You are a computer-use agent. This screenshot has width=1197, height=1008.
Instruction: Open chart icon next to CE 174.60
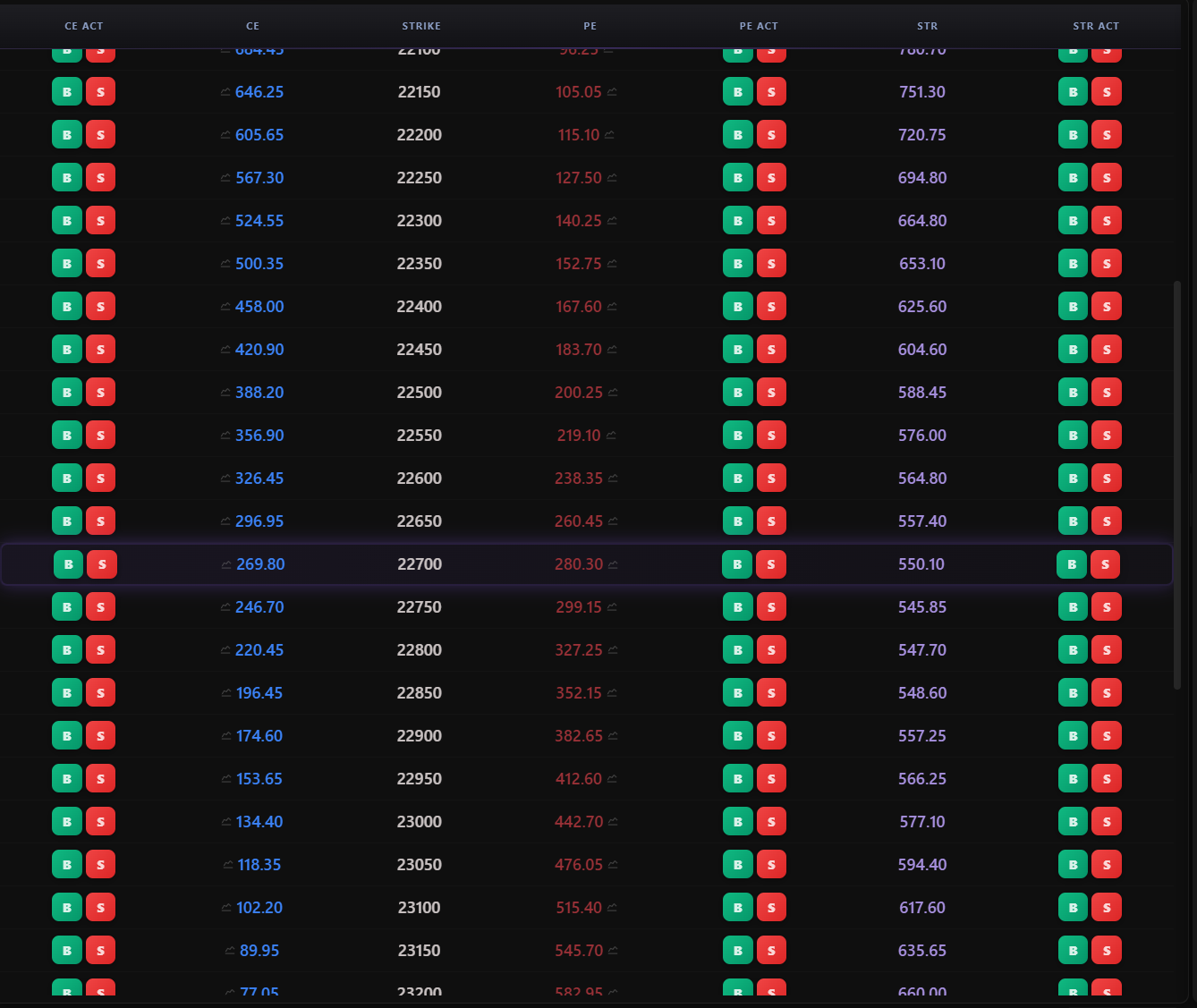click(226, 736)
